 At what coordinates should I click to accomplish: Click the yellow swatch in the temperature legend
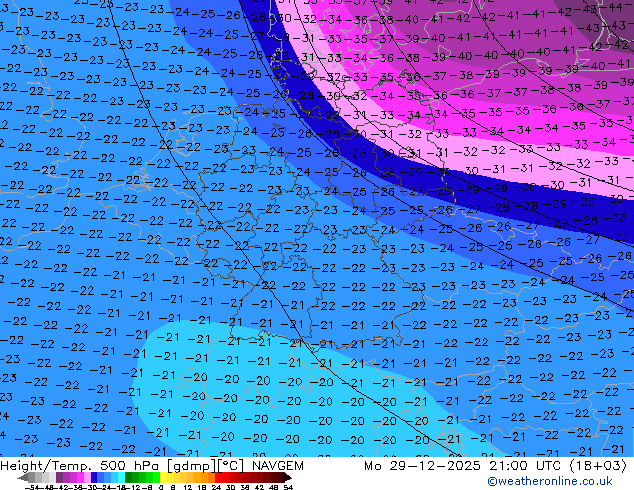pyautogui.click(x=163, y=478)
